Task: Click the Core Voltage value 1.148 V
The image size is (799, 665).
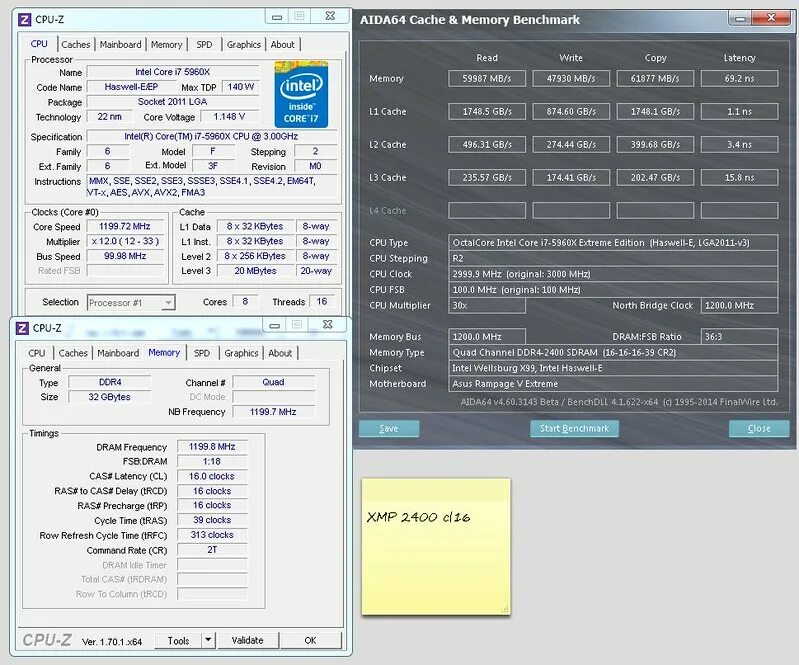Action: (229, 117)
